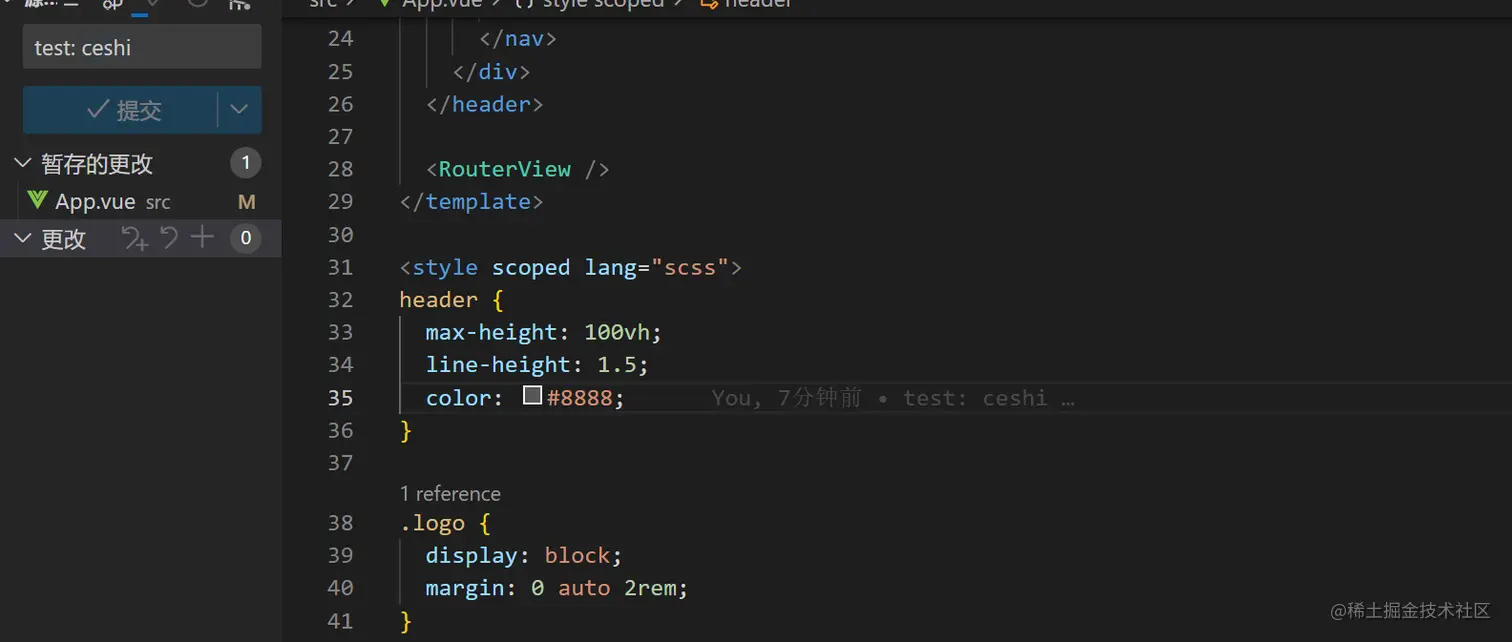Open the commit button dropdown arrow
Viewport: 1512px width, 642px height.
[239, 110]
